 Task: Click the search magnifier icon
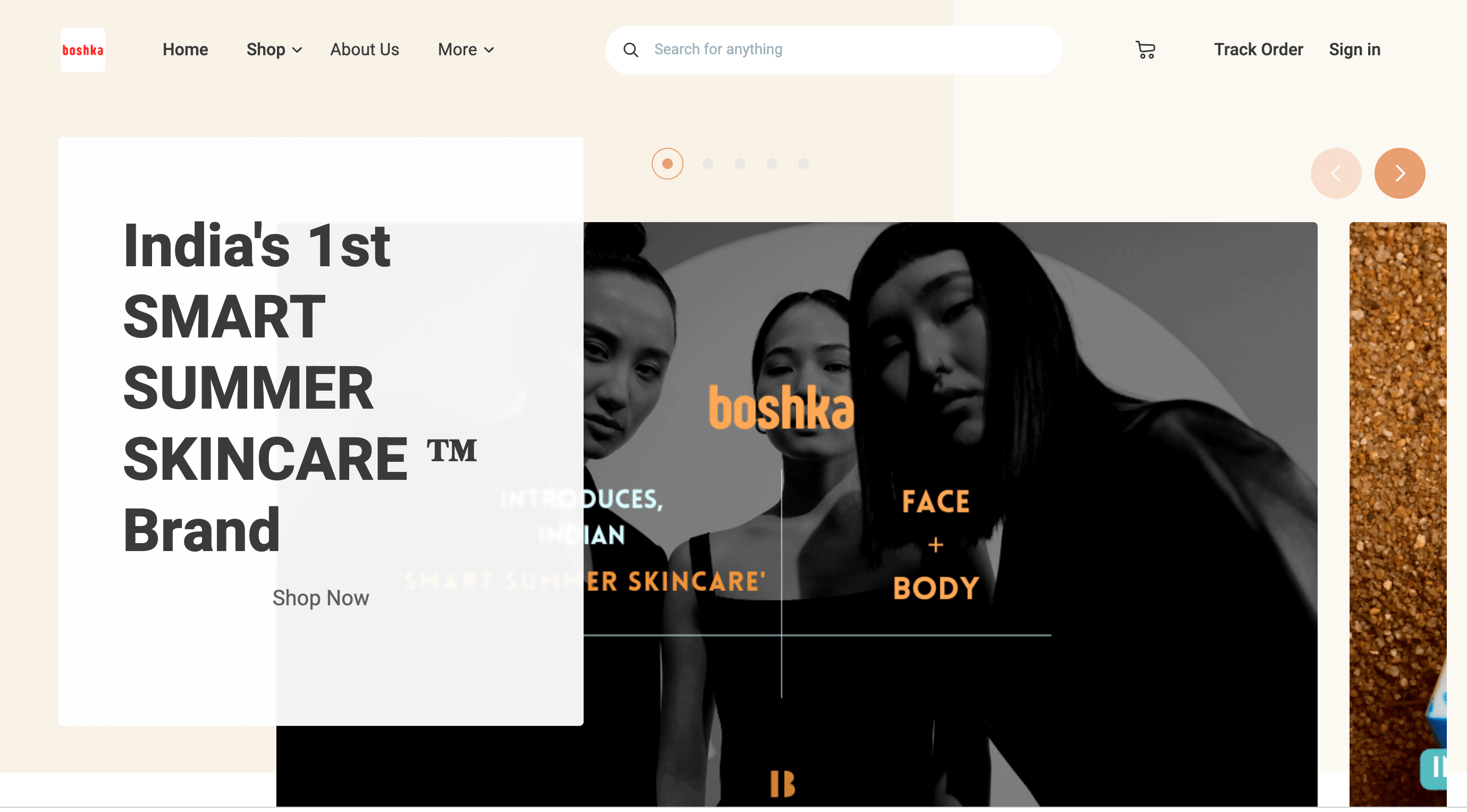click(630, 50)
